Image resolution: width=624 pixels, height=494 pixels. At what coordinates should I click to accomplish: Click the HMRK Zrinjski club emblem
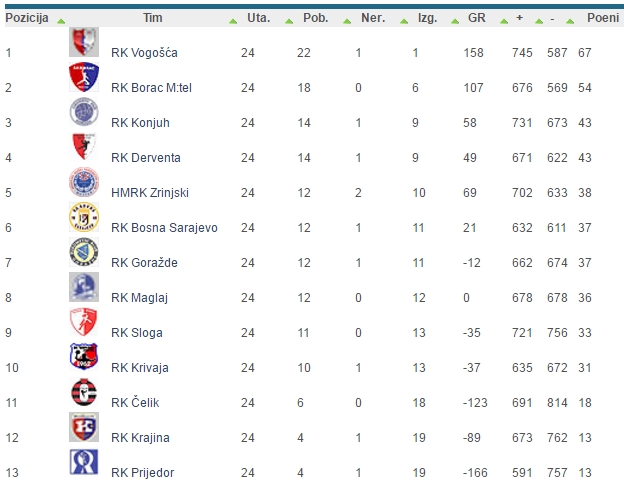[84, 183]
